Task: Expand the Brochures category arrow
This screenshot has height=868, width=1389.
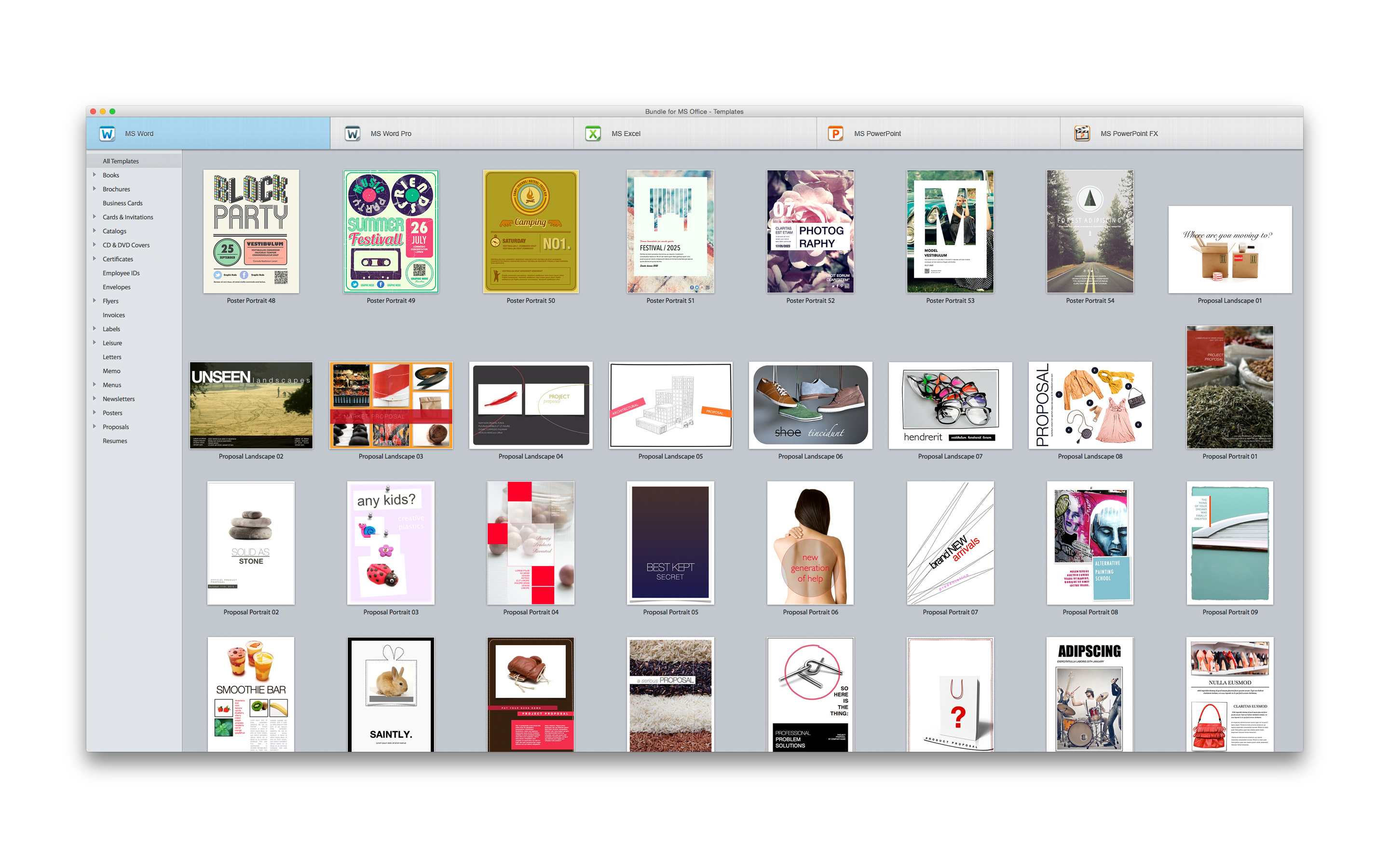Action: (x=95, y=188)
